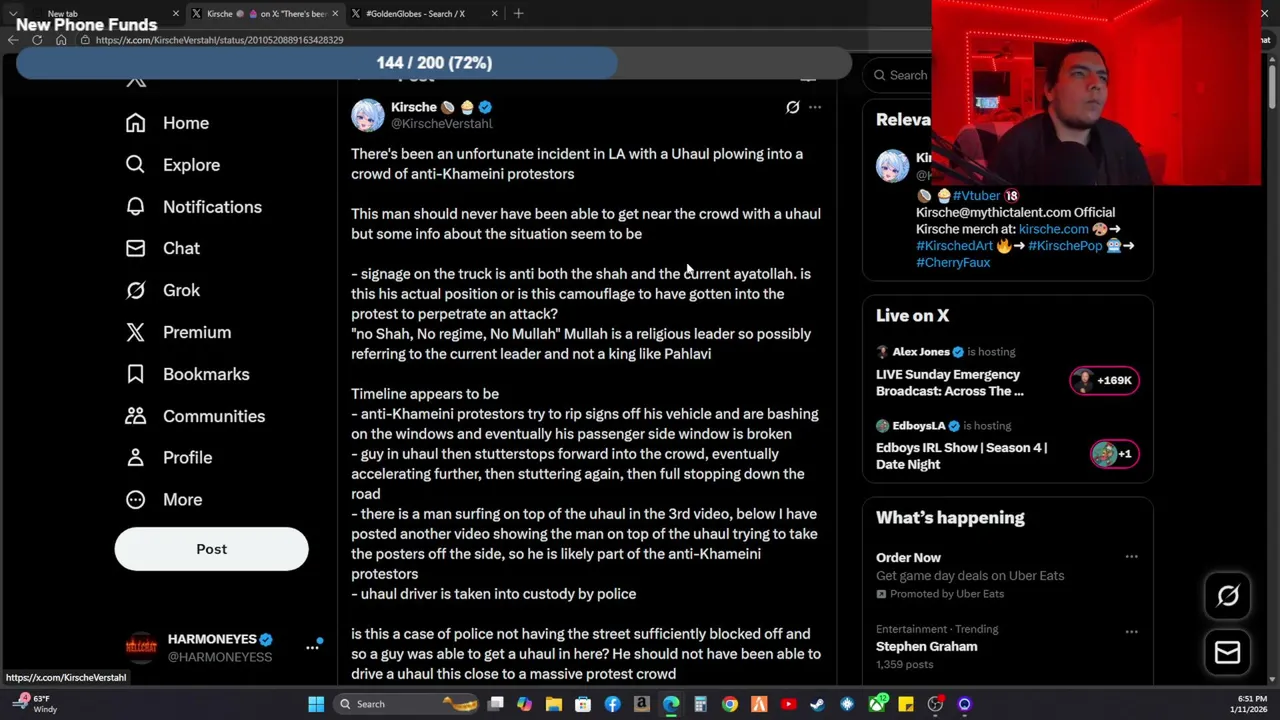Open more options for Order Now ad
This screenshot has width=1280, height=720.
point(1131,557)
